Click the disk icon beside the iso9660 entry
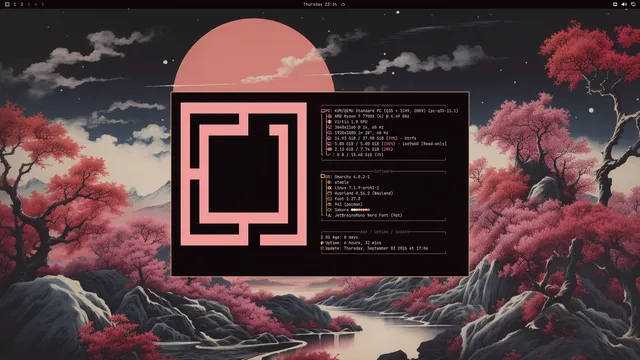The width and height of the screenshot is (640, 360). 329,144
